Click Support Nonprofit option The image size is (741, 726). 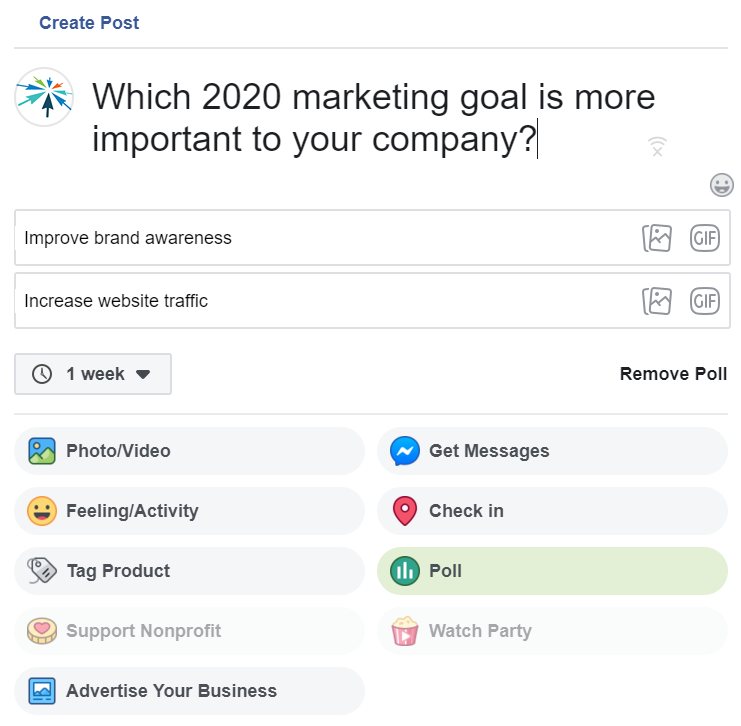pyautogui.click(x=190, y=631)
